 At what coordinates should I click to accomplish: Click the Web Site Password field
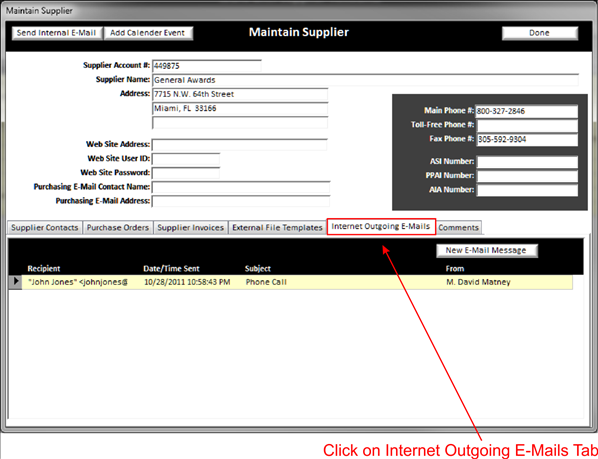[186, 173]
